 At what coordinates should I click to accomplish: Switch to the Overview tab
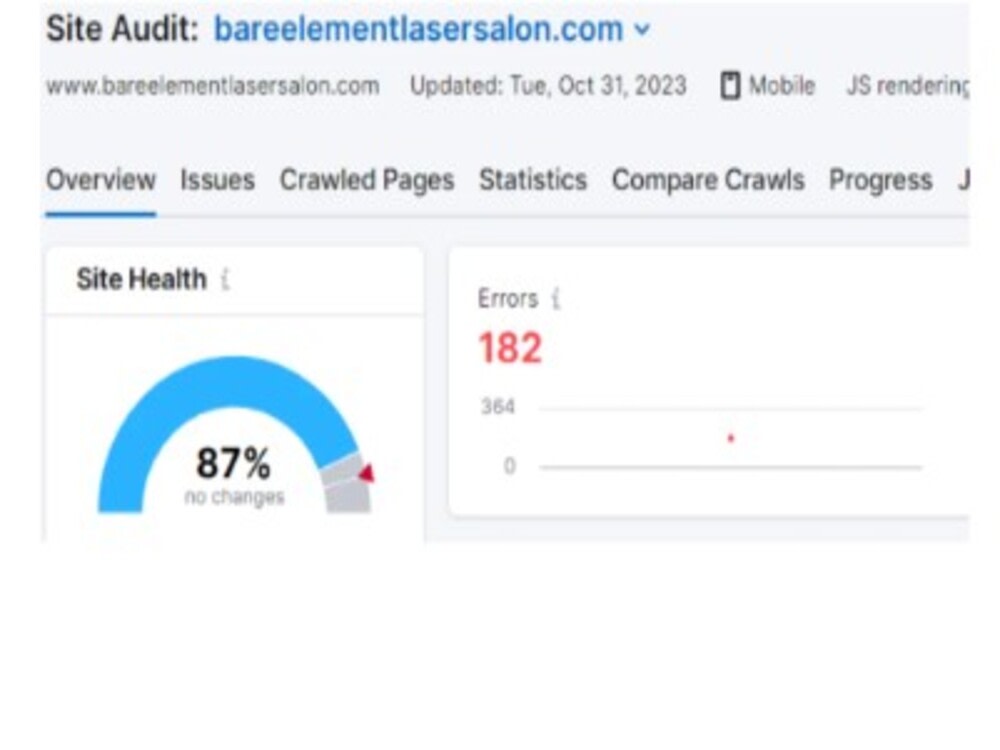pos(101,180)
